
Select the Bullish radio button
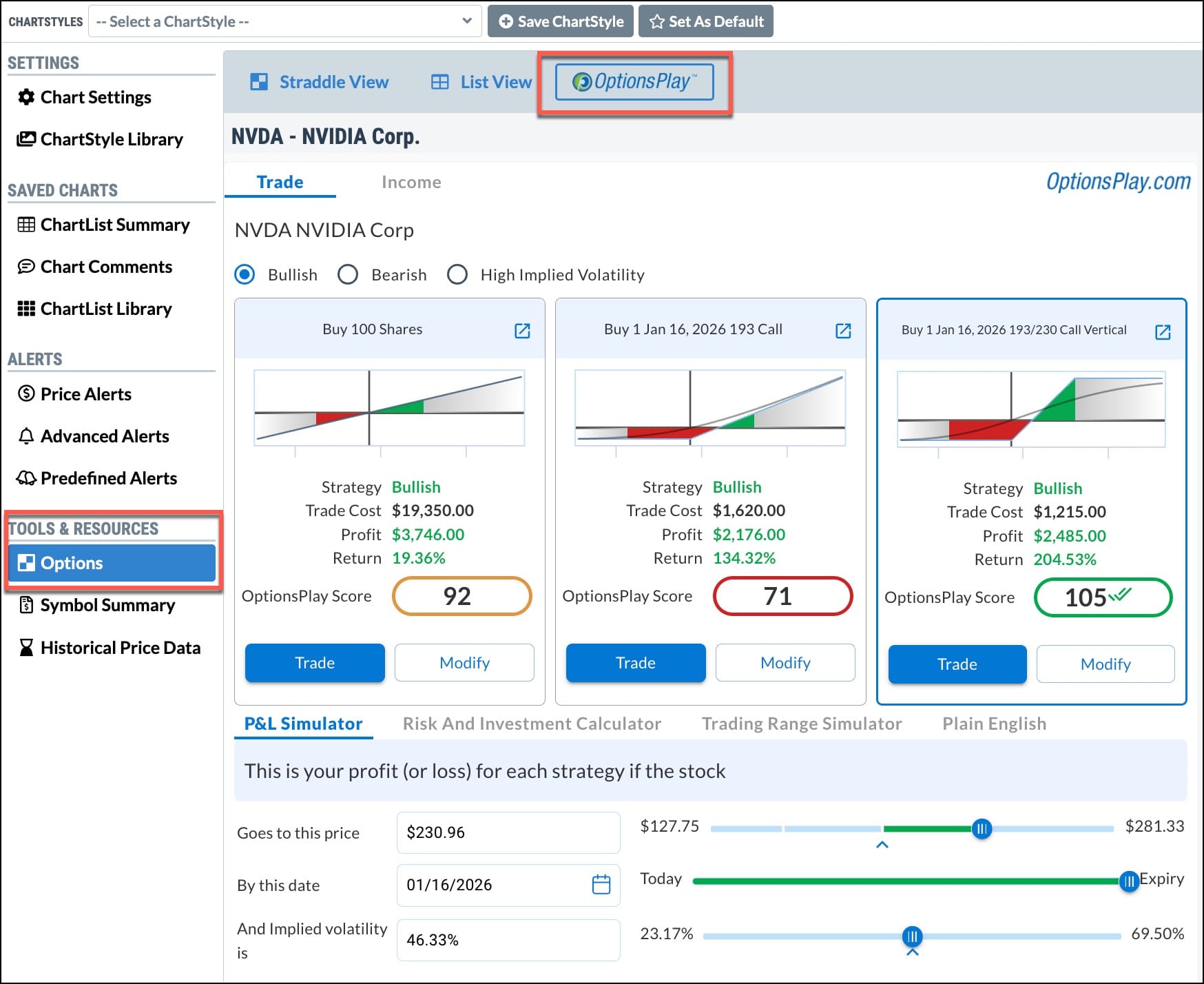[x=245, y=275]
